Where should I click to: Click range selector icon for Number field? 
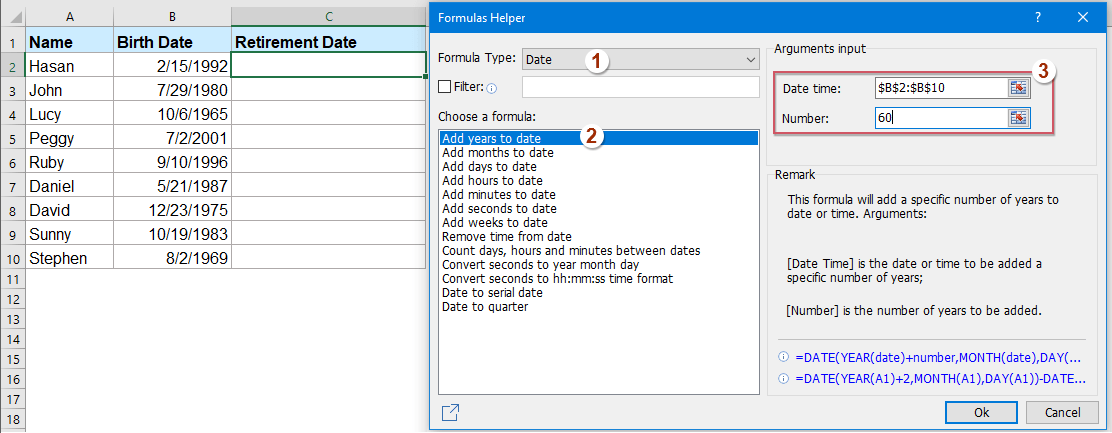point(1018,119)
